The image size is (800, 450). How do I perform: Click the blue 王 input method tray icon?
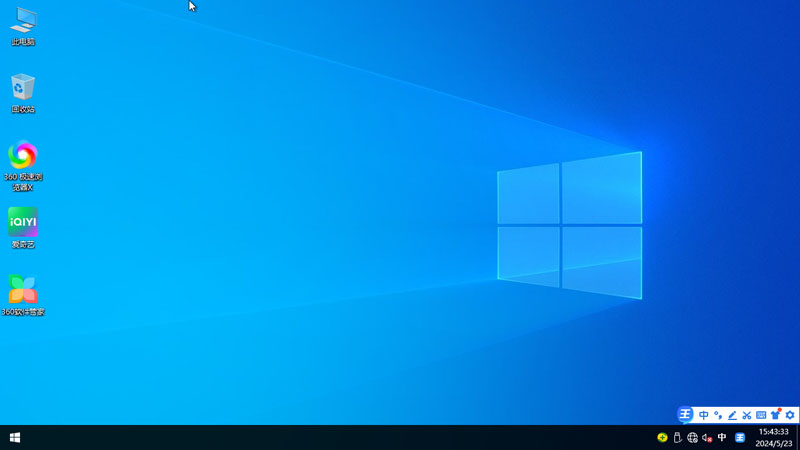740,437
